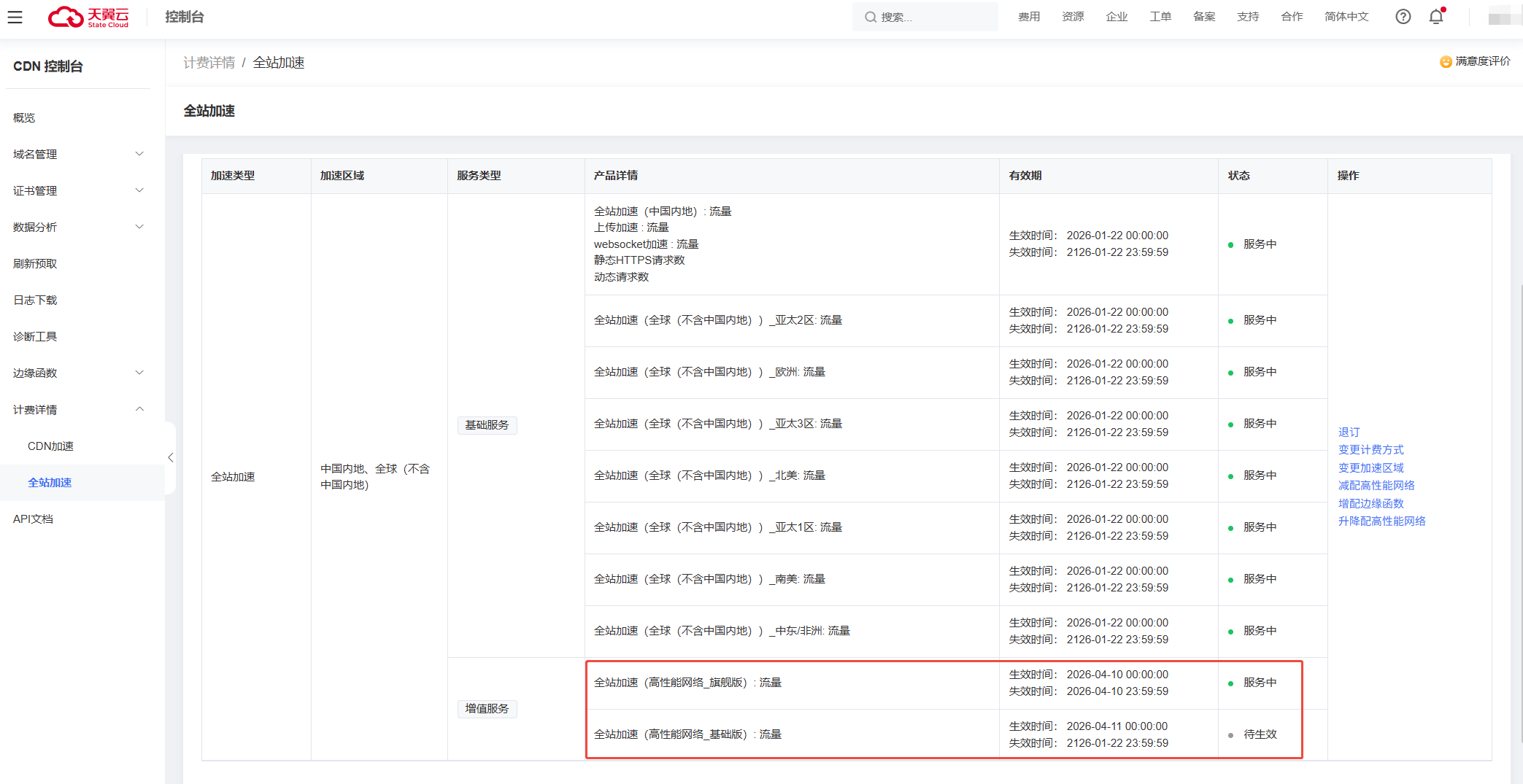
Task: Open the 工单 top menu
Action: 1160,17
